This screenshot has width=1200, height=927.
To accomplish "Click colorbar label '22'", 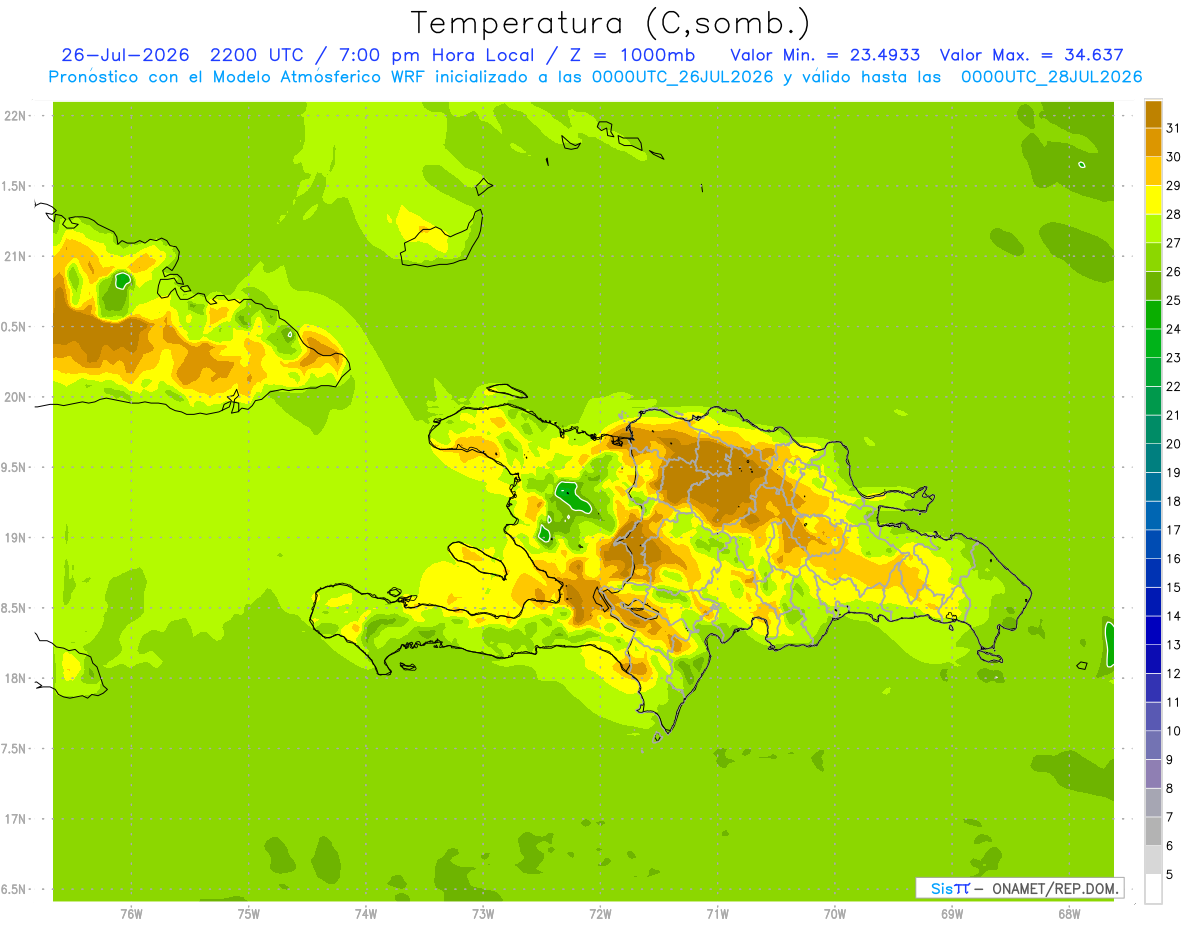I will [1173, 387].
